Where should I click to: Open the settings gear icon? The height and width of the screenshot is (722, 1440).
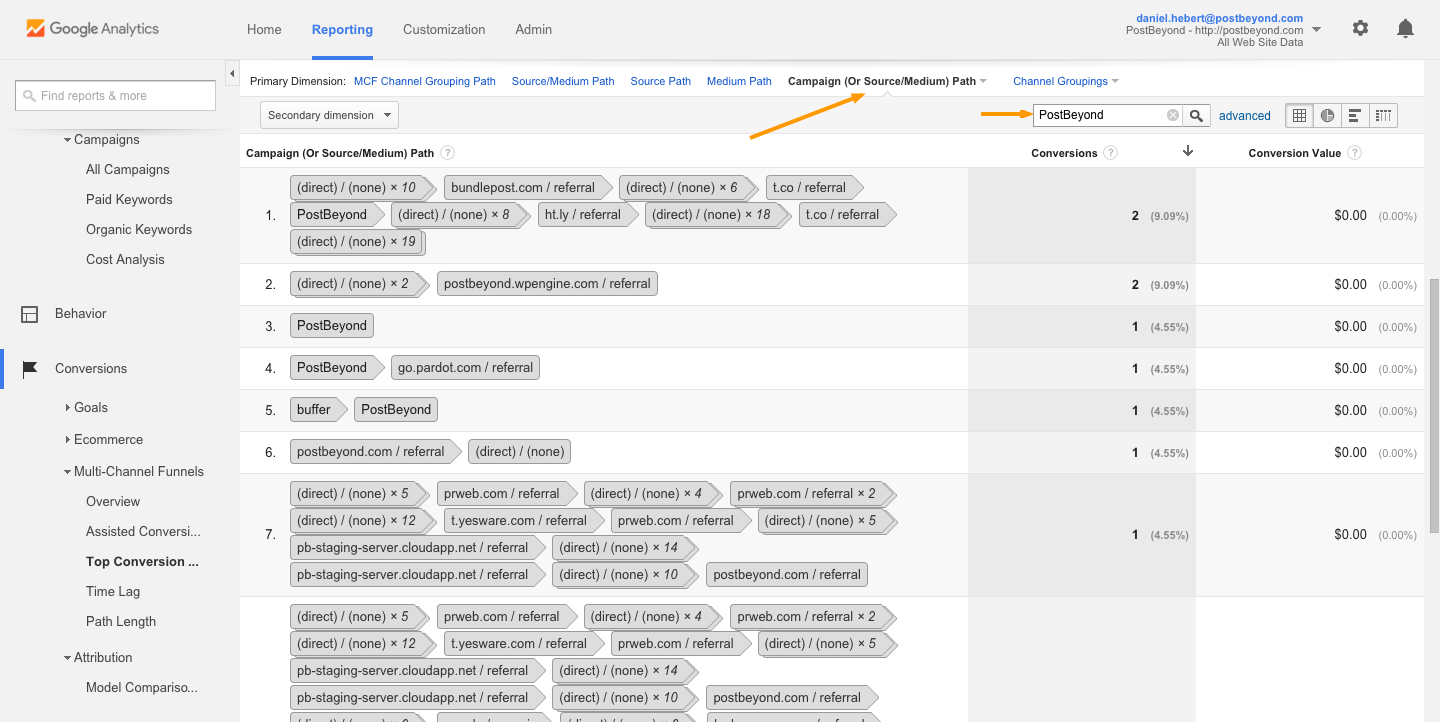coord(1360,29)
